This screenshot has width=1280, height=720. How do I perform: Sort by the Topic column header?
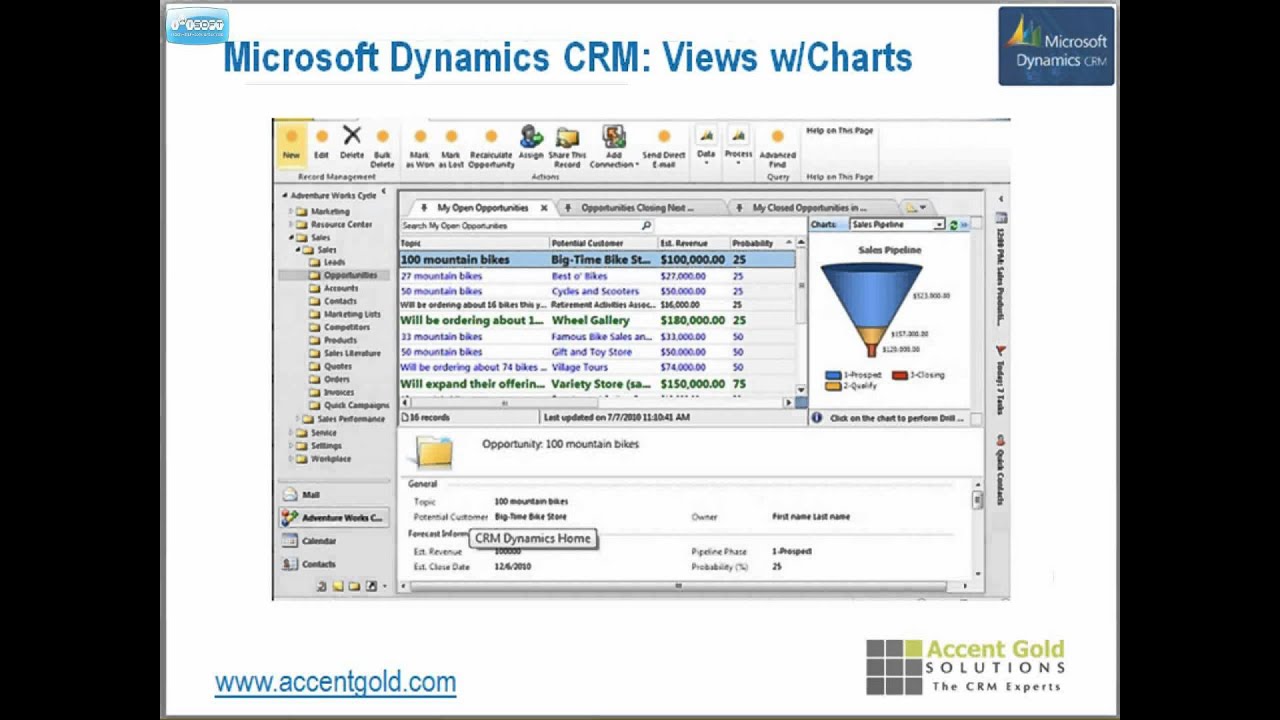pyautogui.click(x=474, y=243)
